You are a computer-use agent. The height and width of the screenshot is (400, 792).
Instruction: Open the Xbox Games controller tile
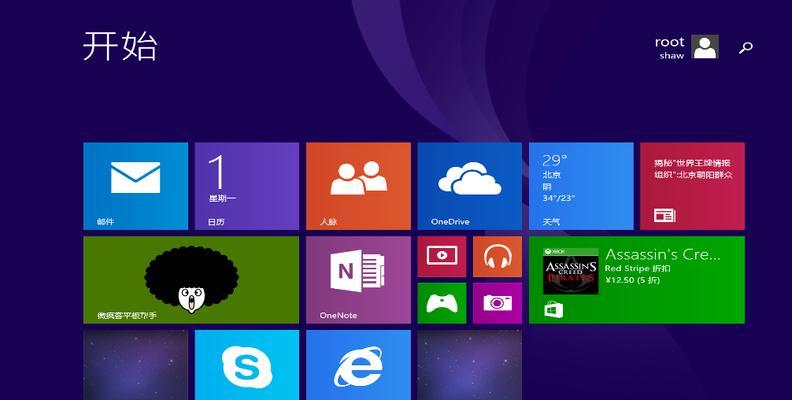point(442,303)
